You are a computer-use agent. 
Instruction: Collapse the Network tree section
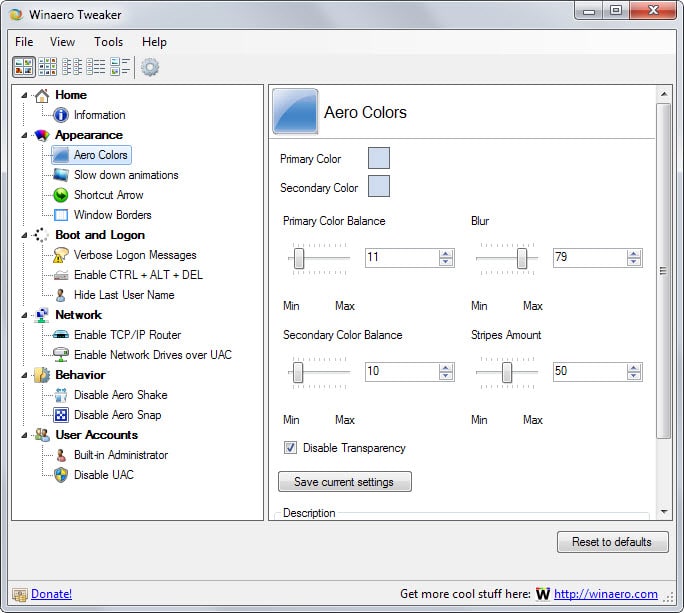[25, 315]
